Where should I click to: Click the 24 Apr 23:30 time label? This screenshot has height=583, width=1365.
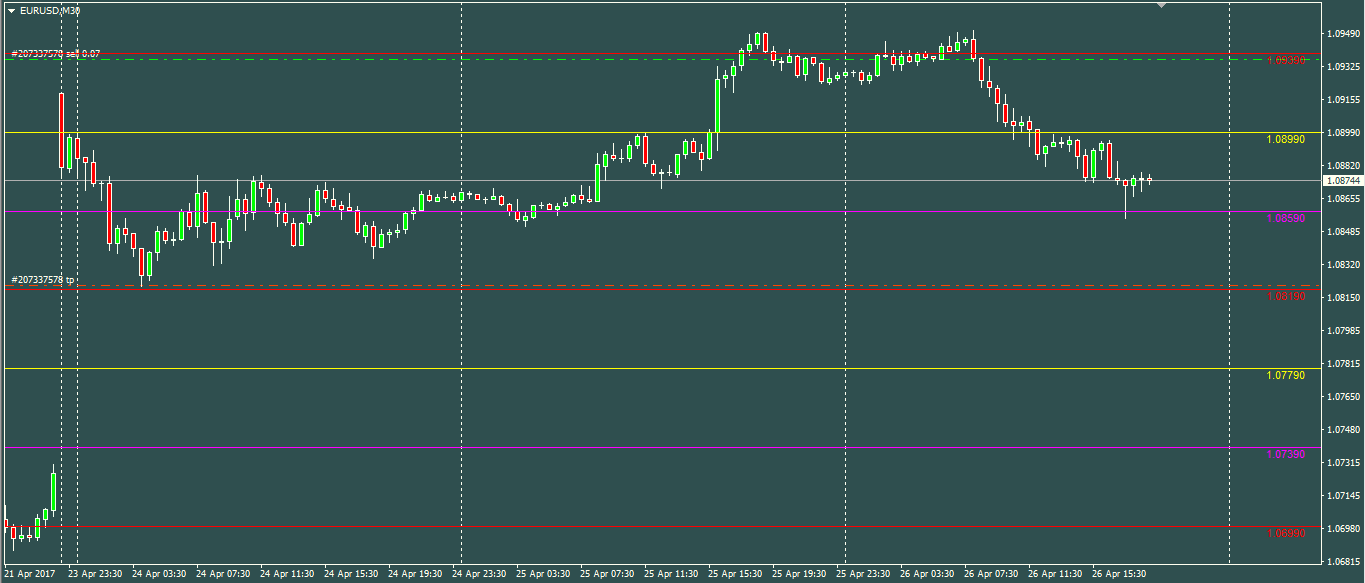click(479, 575)
